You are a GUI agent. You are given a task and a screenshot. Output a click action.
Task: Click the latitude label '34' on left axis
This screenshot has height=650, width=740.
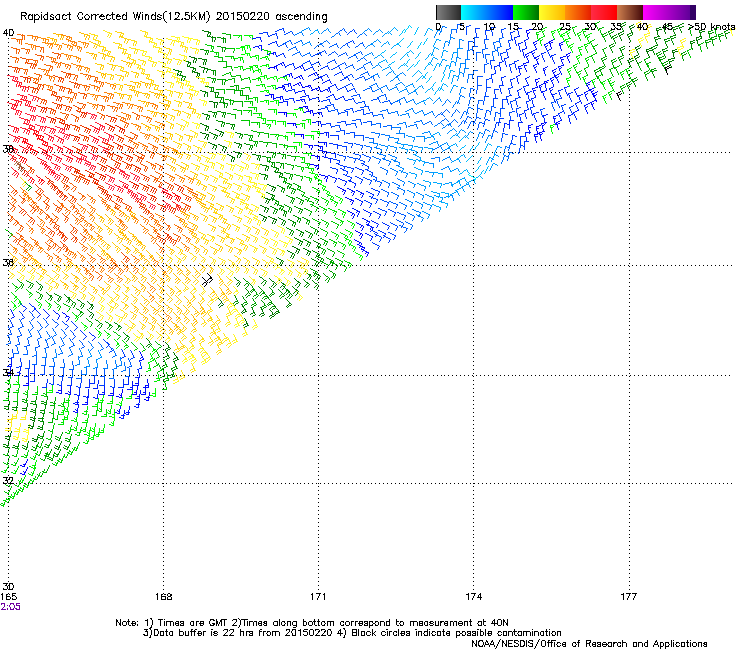pyautogui.click(x=8, y=372)
